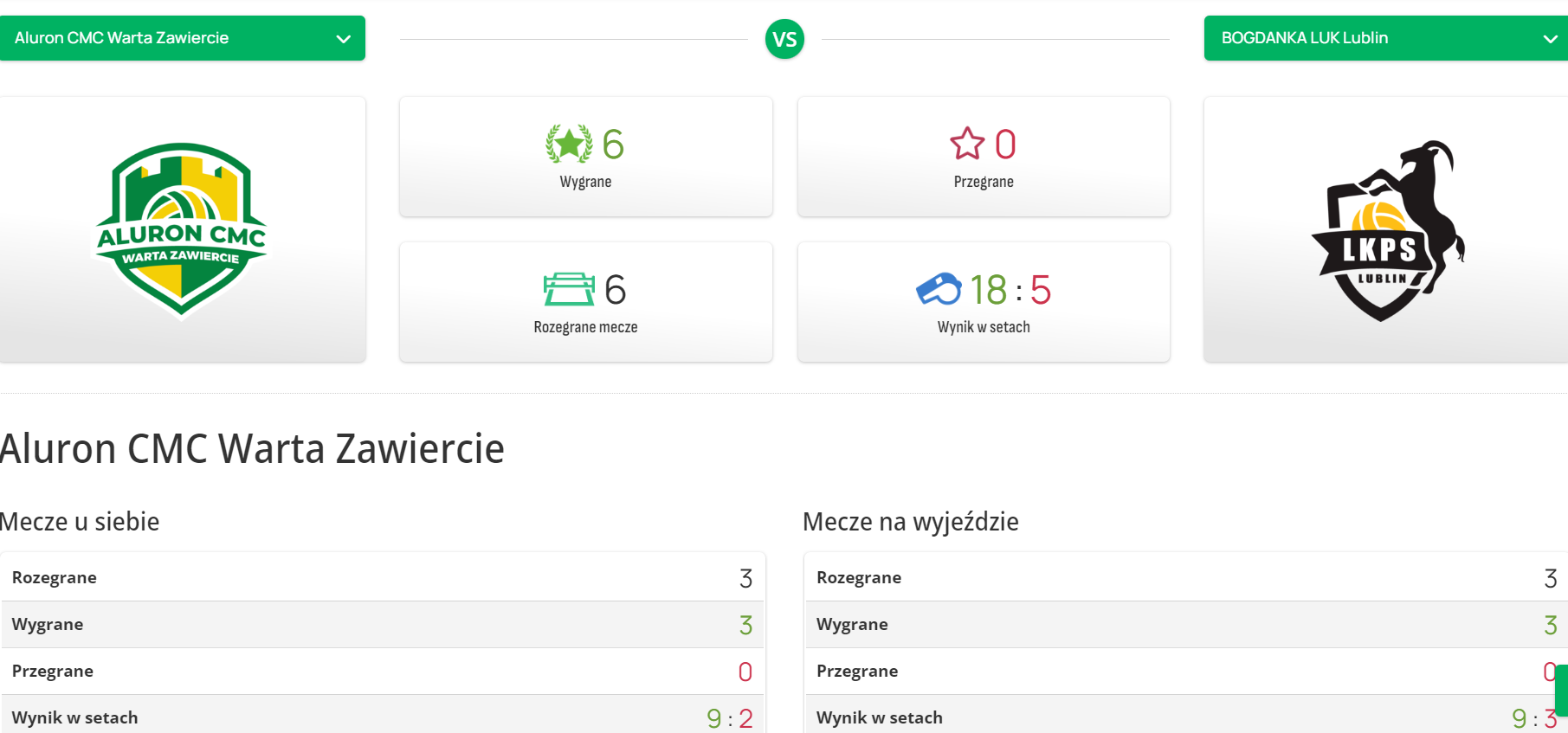Click the Mecze na wyjeździe heading

pyautogui.click(x=910, y=522)
